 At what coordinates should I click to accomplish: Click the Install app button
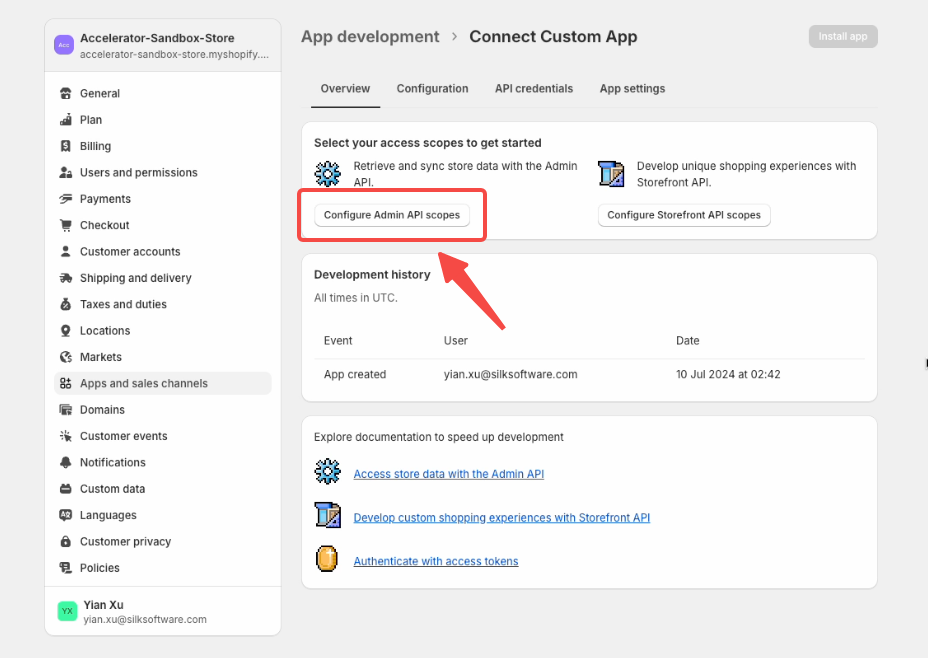843,36
